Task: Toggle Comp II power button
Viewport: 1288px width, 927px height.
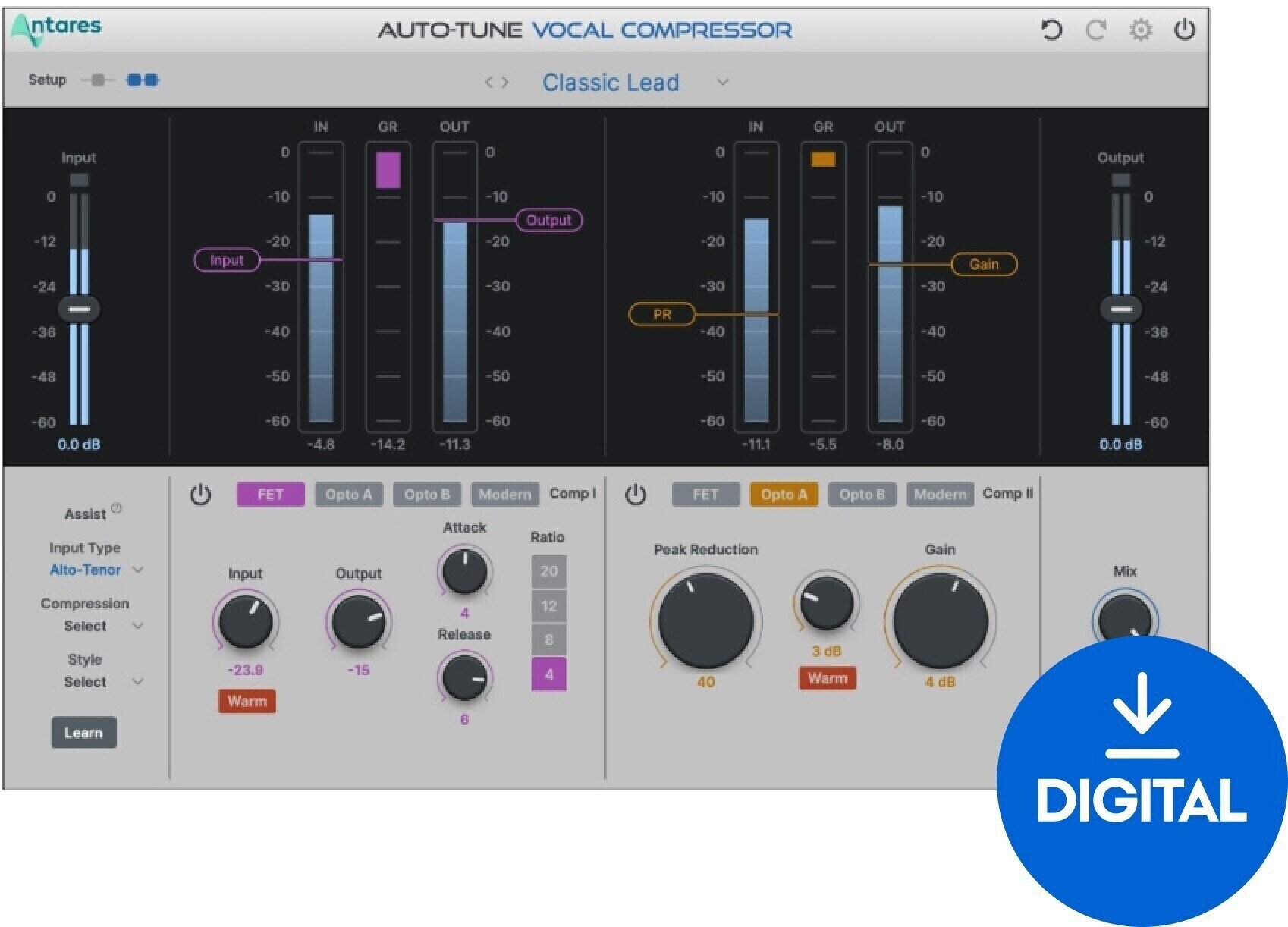Action: pos(636,495)
